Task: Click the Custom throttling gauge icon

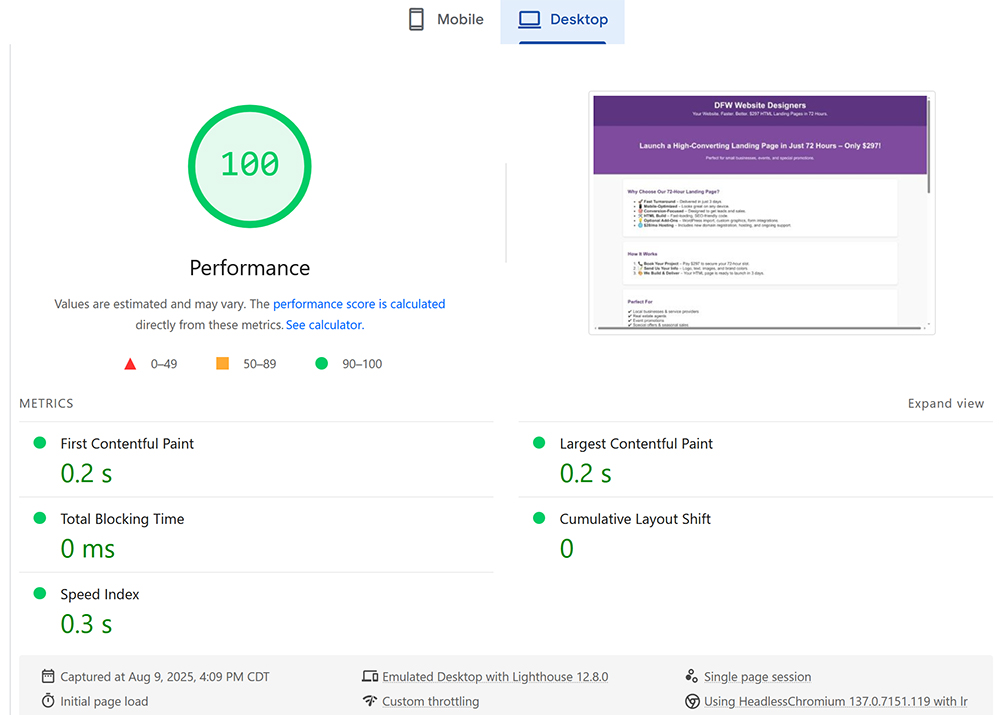Action: [x=371, y=701]
